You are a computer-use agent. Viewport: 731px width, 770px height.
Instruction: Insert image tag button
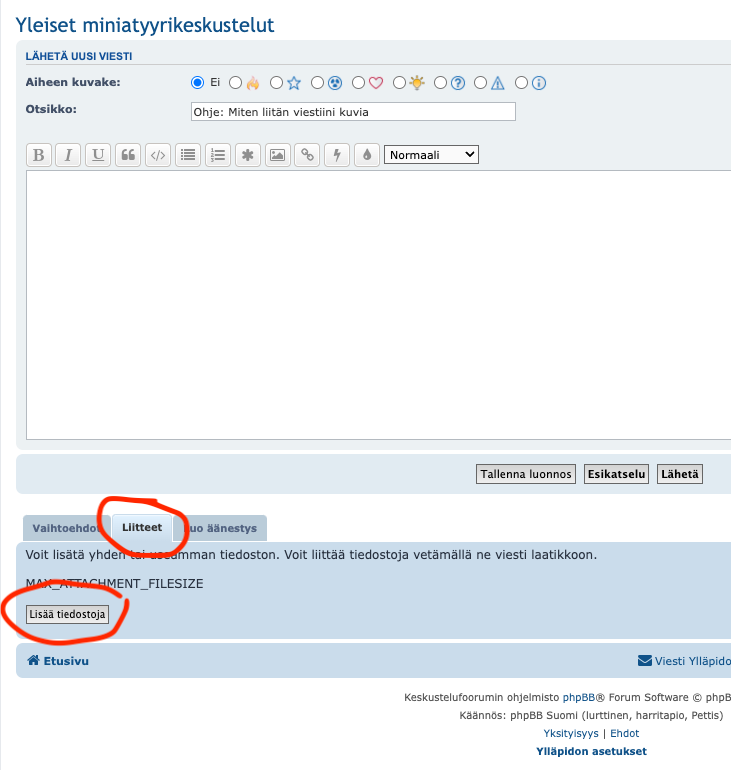coord(277,155)
